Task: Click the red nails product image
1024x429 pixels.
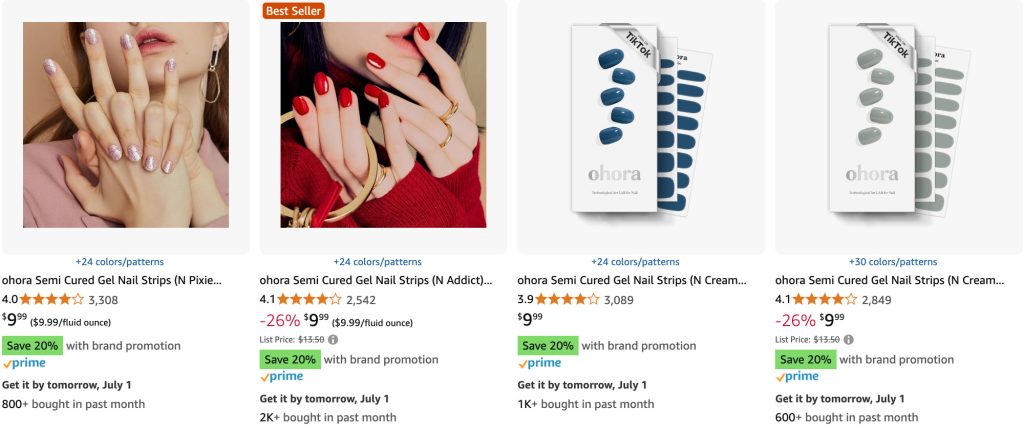Action: pos(383,125)
